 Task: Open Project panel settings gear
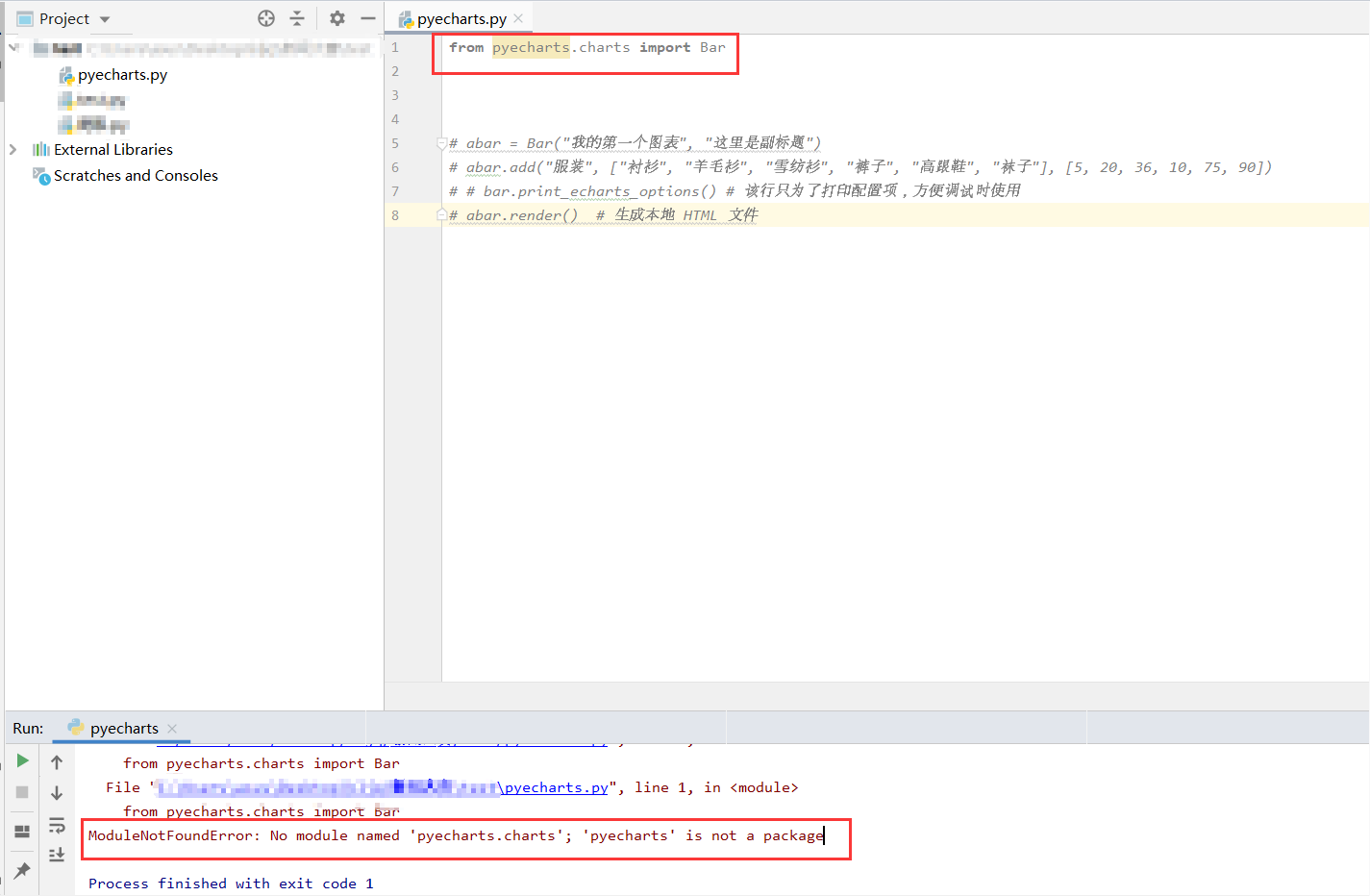336,17
